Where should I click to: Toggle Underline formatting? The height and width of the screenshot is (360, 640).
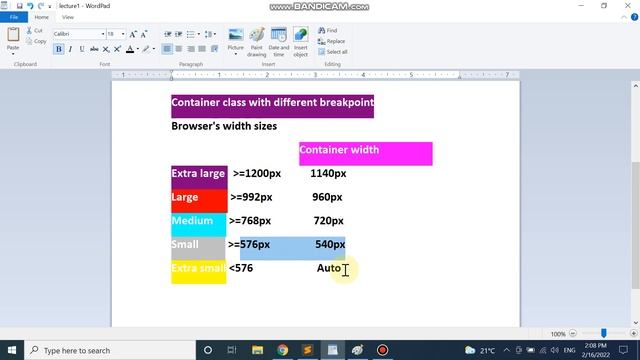click(82, 49)
